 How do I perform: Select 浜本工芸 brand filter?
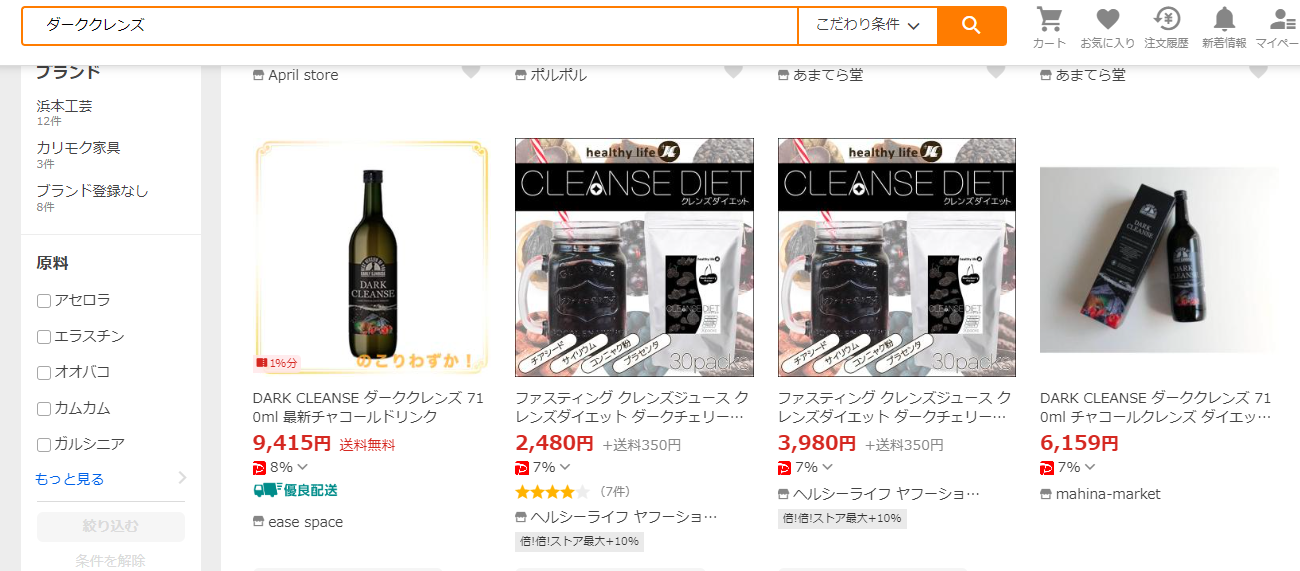pos(65,105)
